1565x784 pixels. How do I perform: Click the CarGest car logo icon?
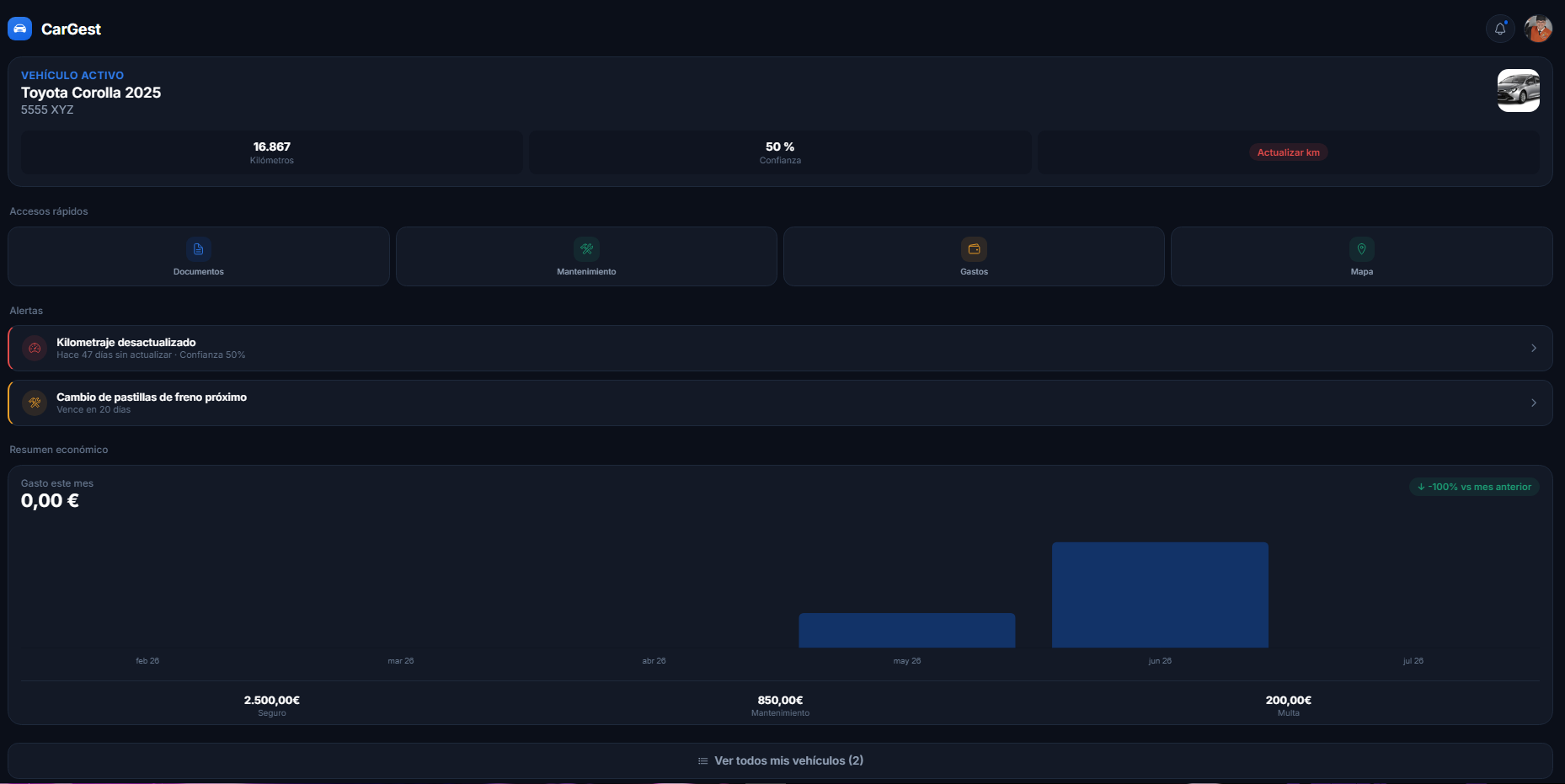19,29
